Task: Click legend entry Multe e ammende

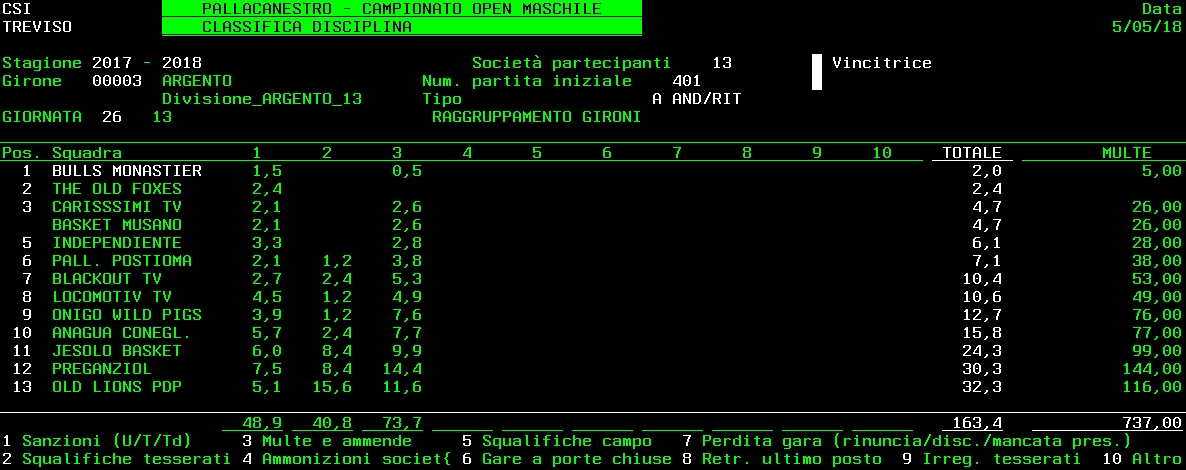Action: pos(336,441)
